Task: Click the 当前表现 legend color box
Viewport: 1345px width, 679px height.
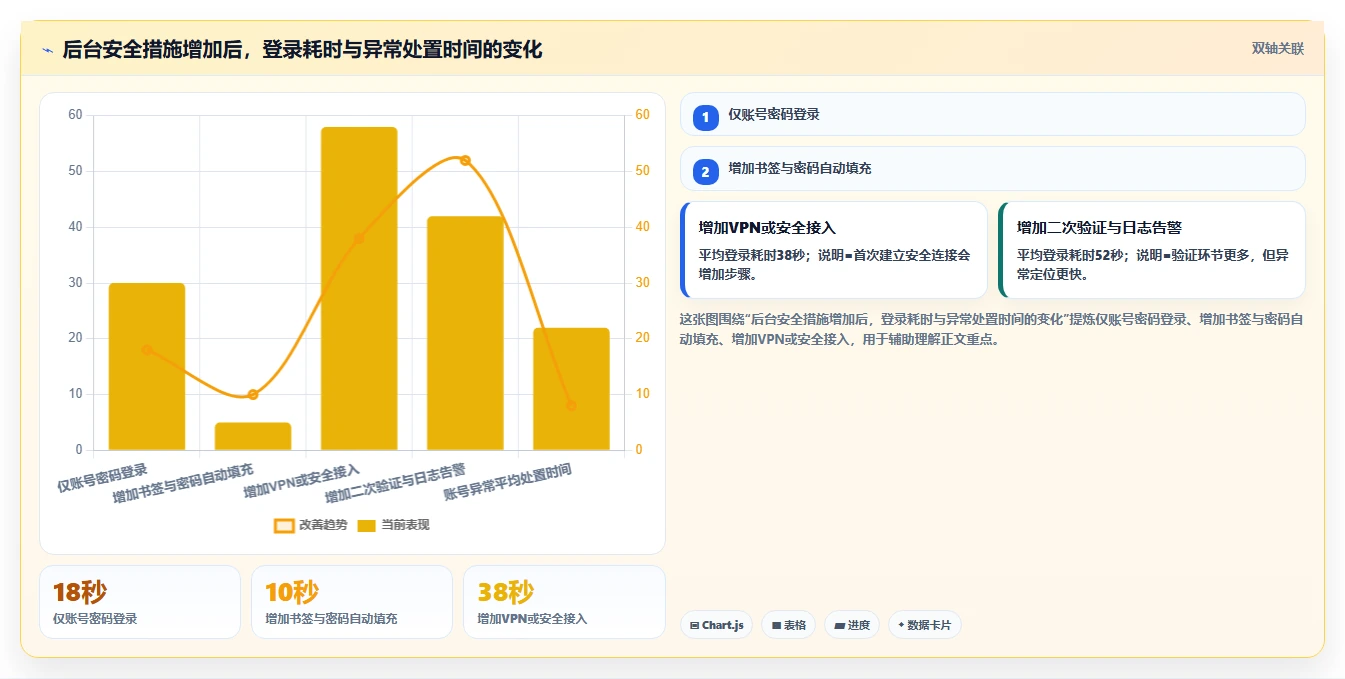Action: click(x=367, y=525)
